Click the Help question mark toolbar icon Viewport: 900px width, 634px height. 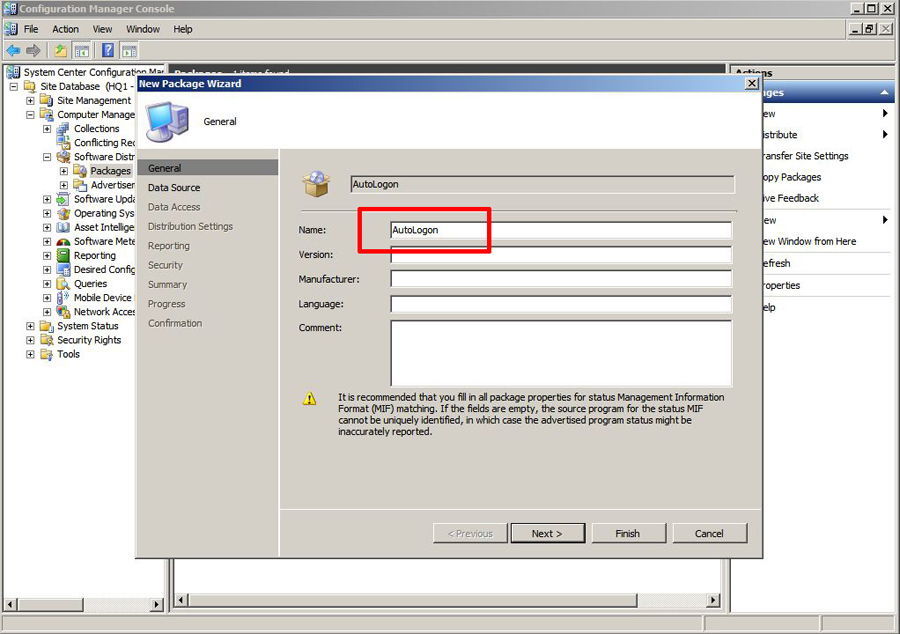(108, 50)
